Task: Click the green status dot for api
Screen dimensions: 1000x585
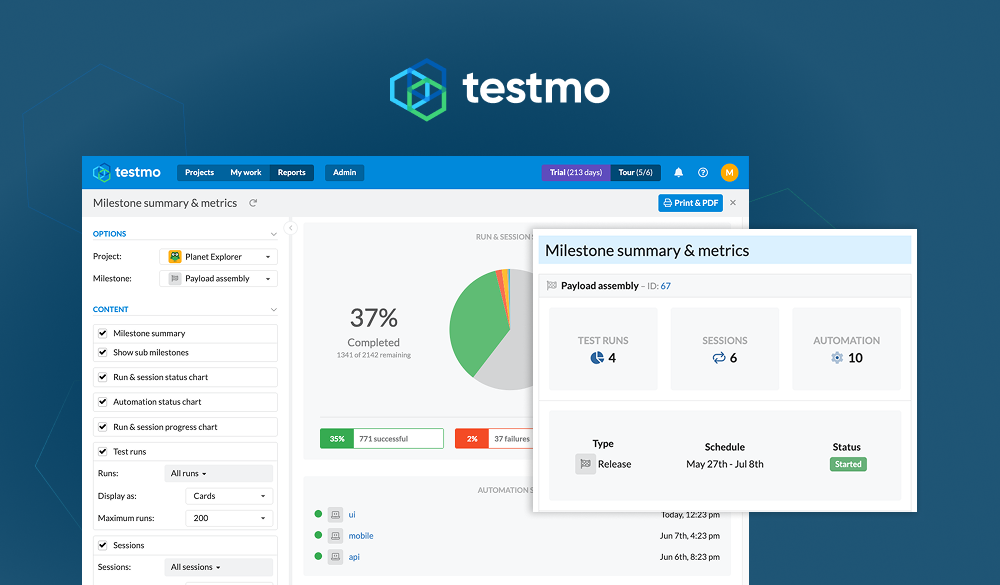Action: coord(318,556)
